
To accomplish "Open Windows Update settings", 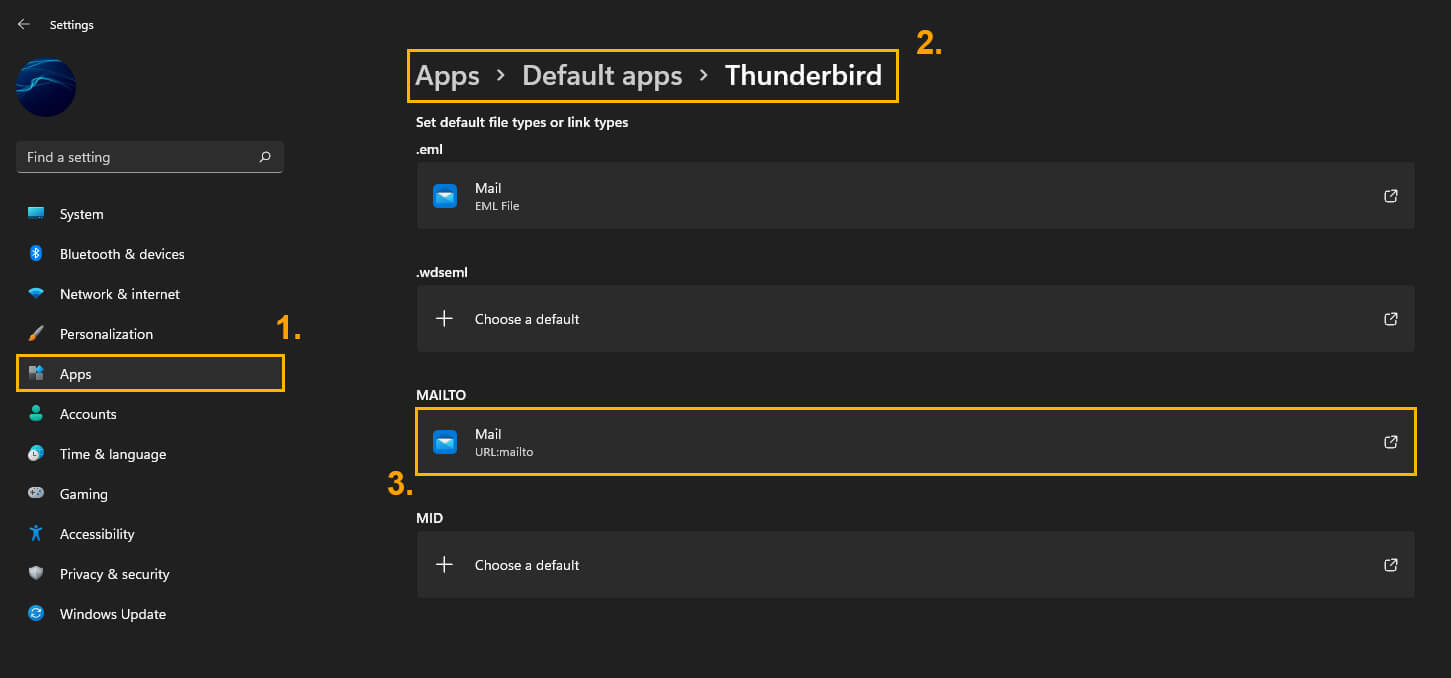I will coord(150,614).
